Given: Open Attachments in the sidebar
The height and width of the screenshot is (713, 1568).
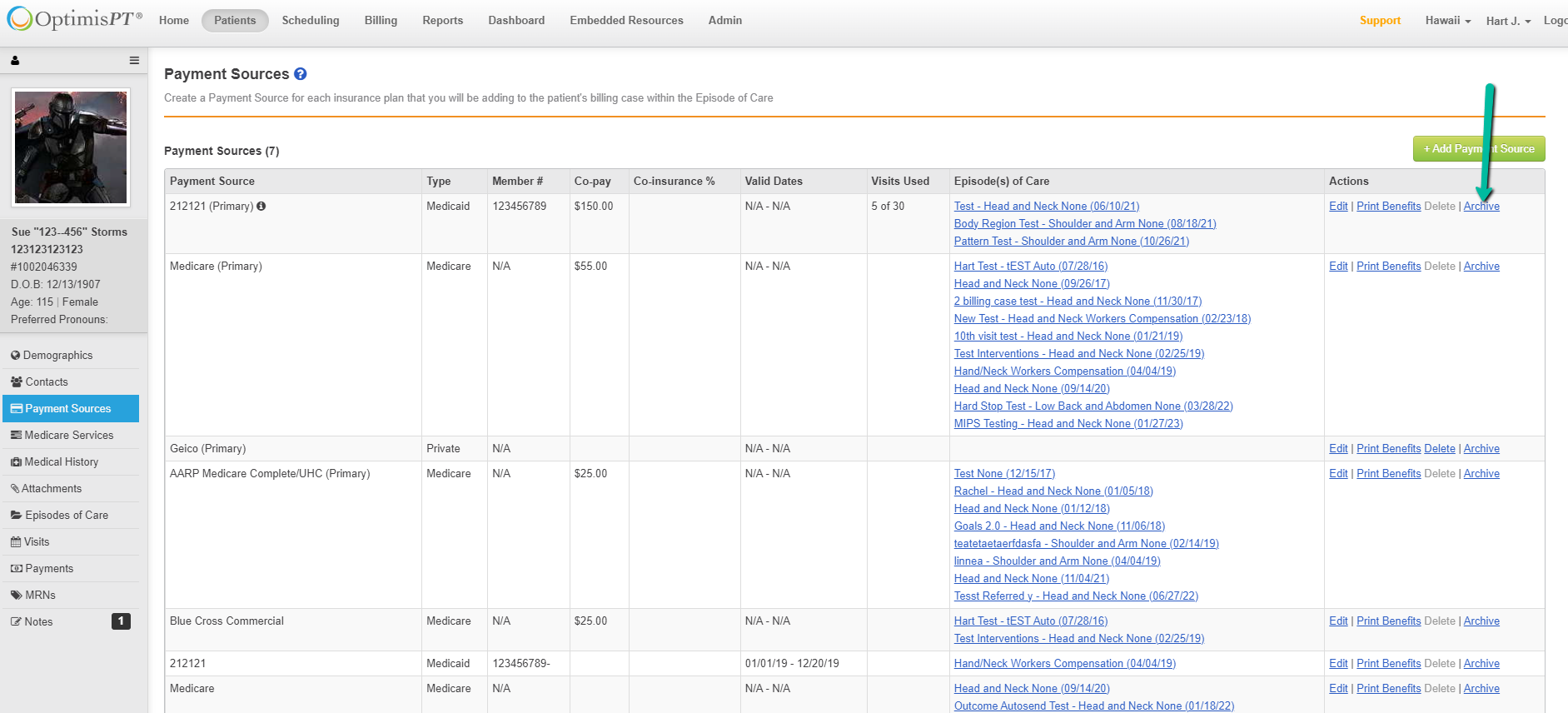Looking at the screenshot, I should (51, 489).
